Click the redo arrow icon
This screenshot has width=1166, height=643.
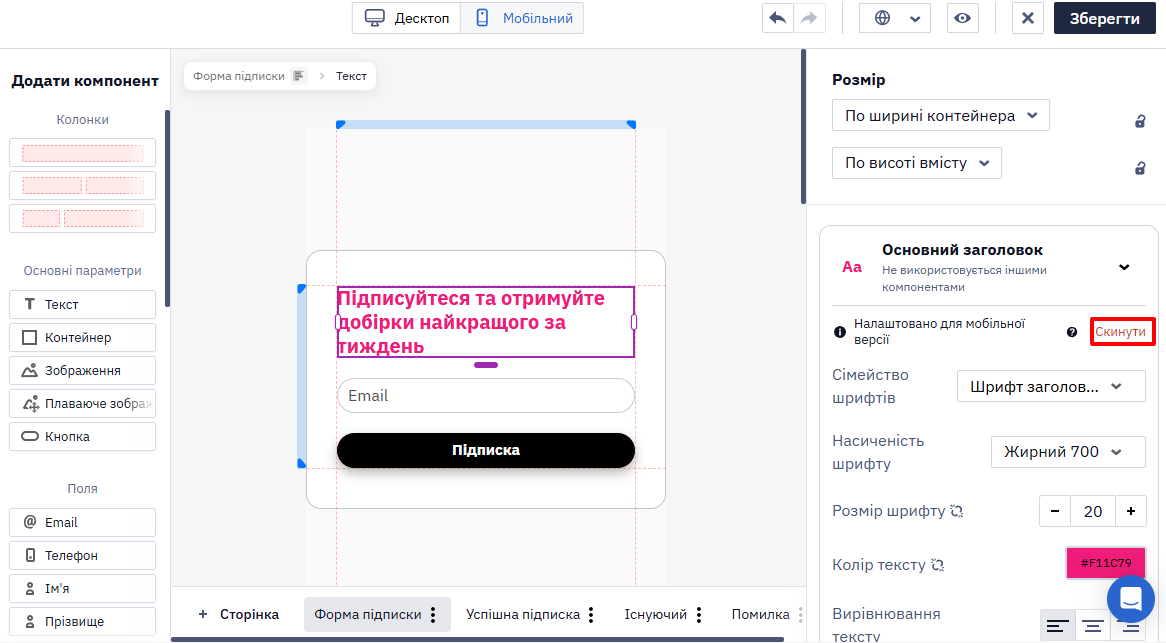[x=809, y=18]
